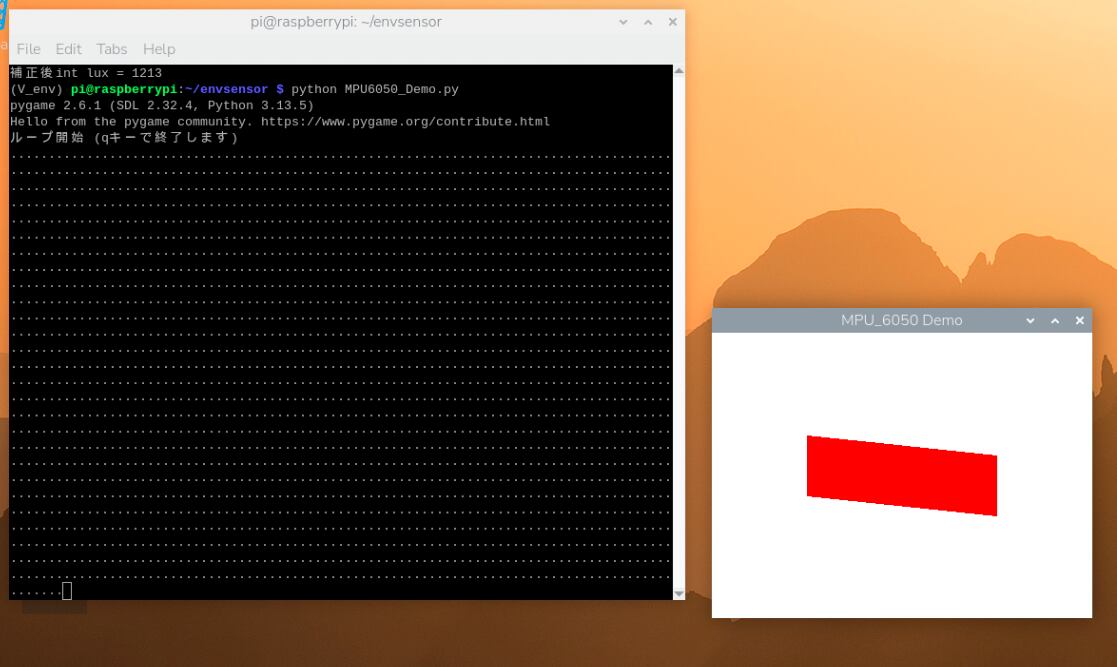Maximize the MPU_6050 Demo window
Viewport: 1117px width, 667px height.
1055,321
